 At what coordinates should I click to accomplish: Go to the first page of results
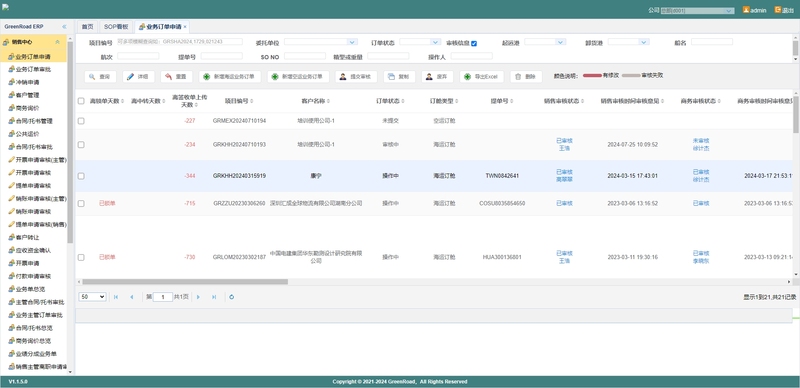(116, 297)
